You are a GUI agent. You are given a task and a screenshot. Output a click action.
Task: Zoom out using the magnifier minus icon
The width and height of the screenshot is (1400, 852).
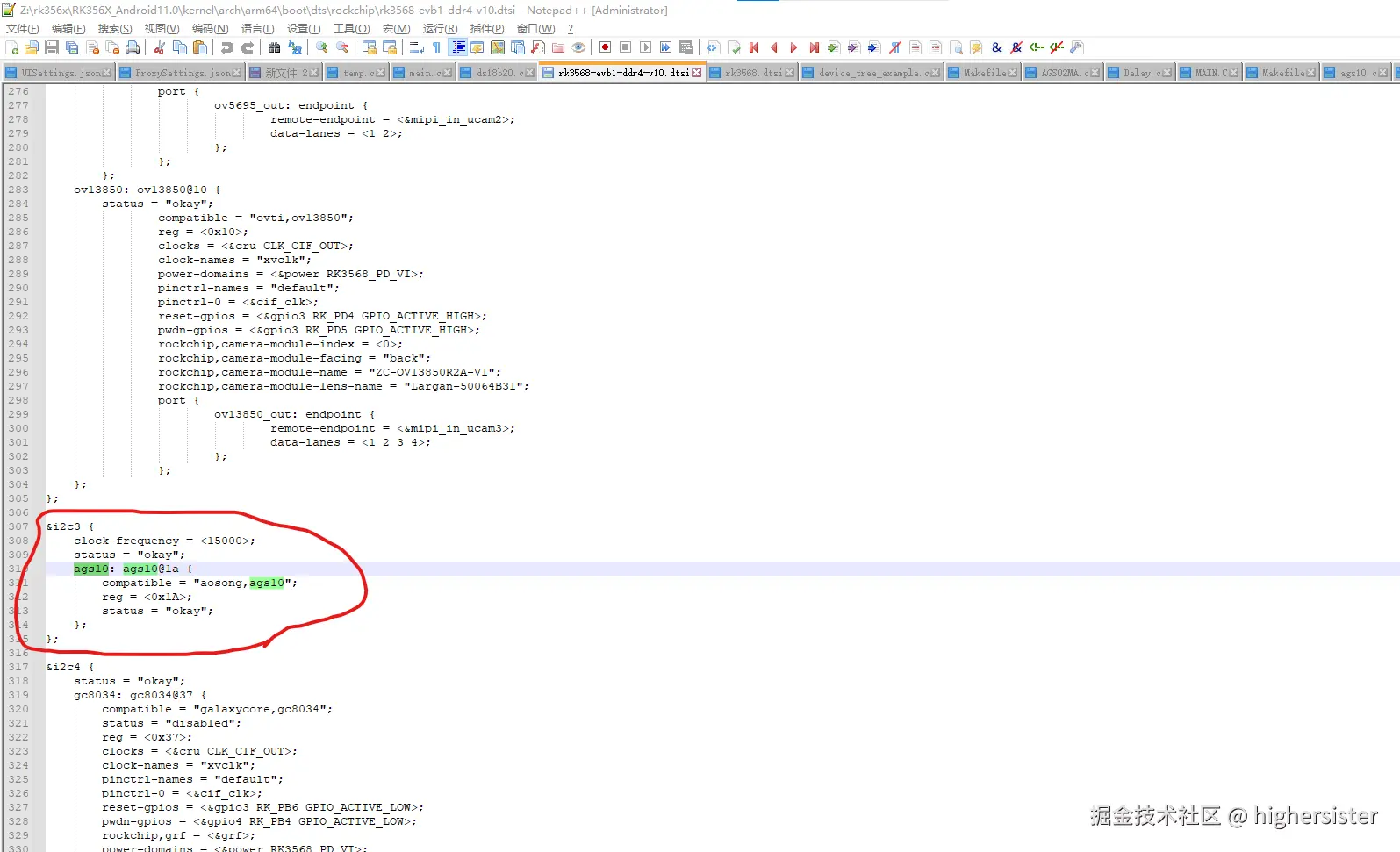342,47
